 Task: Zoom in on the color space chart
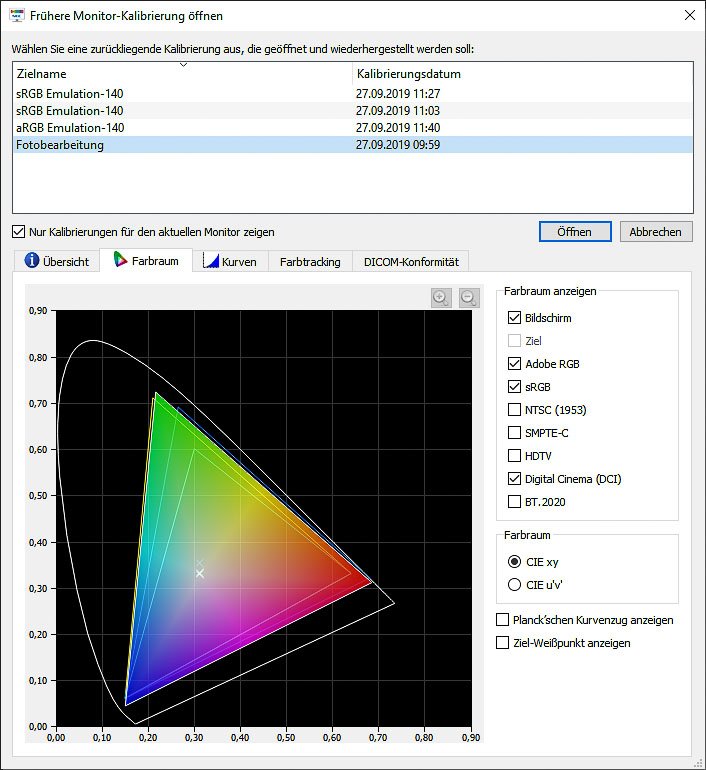[x=441, y=298]
